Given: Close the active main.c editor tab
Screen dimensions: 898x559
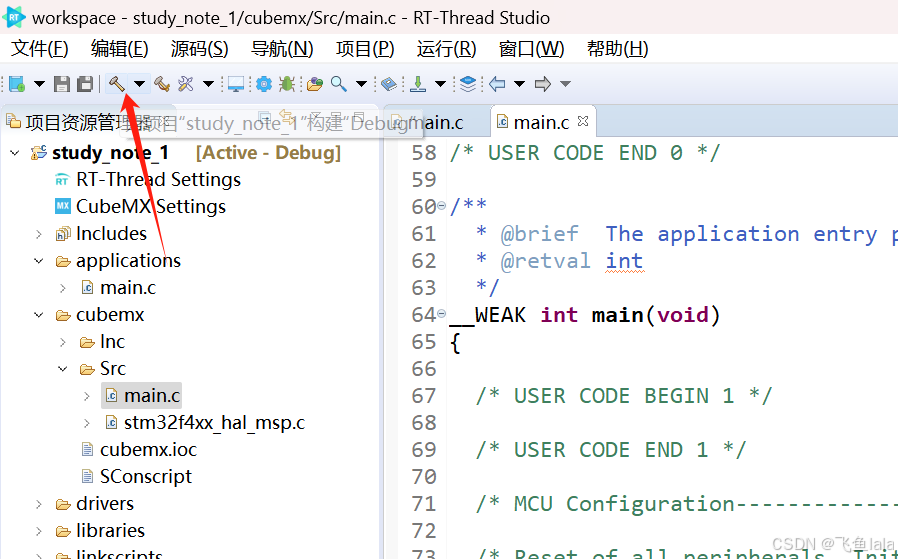Looking at the screenshot, I should pos(583,121).
